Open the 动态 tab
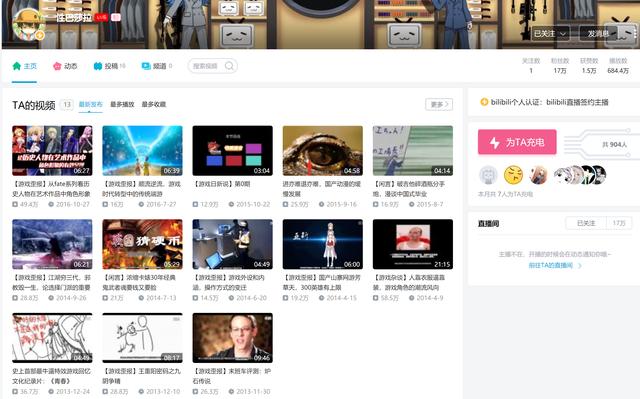The image size is (640, 399). tap(65, 66)
